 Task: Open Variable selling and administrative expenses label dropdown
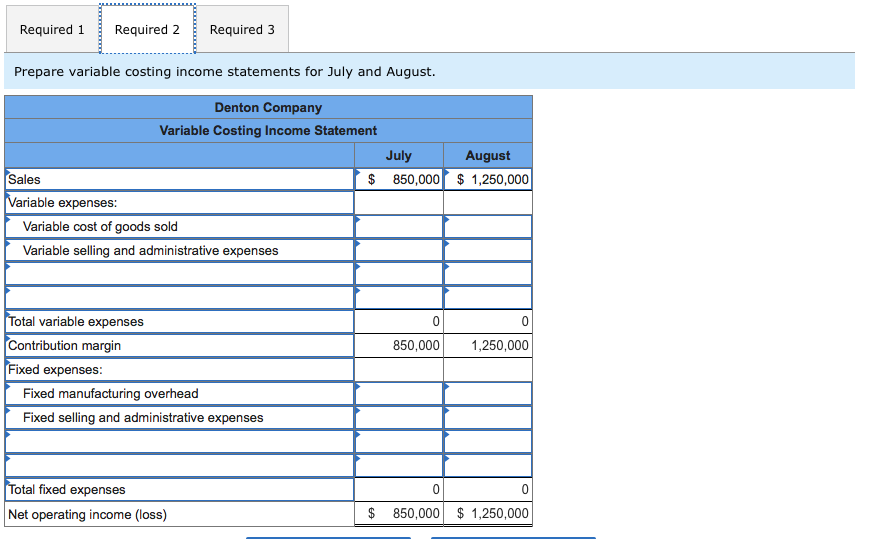tap(180, 250)
